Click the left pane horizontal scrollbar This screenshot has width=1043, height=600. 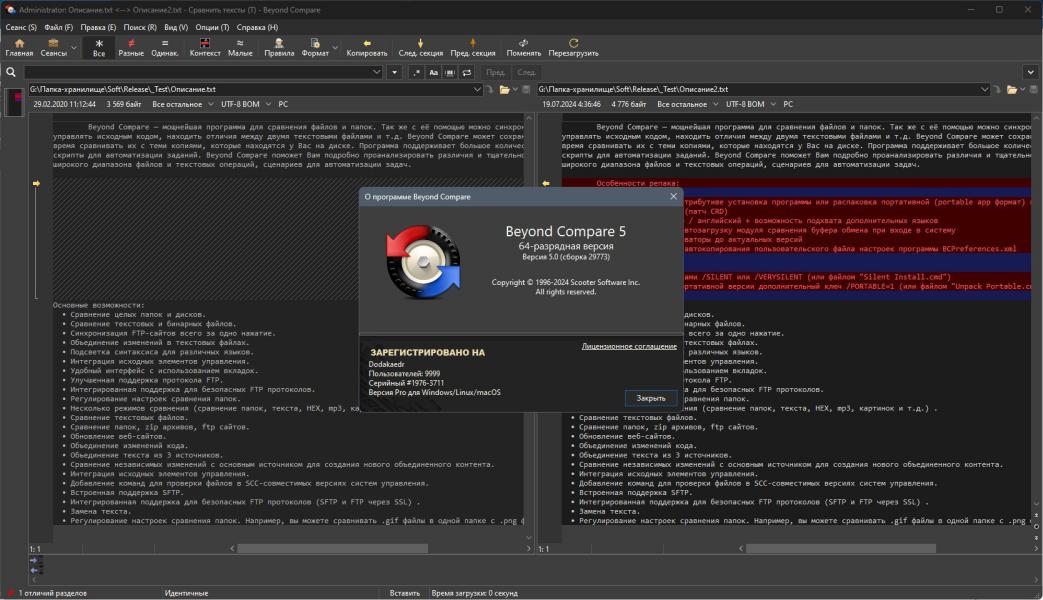pyautogui.click(x=333, y=549)
